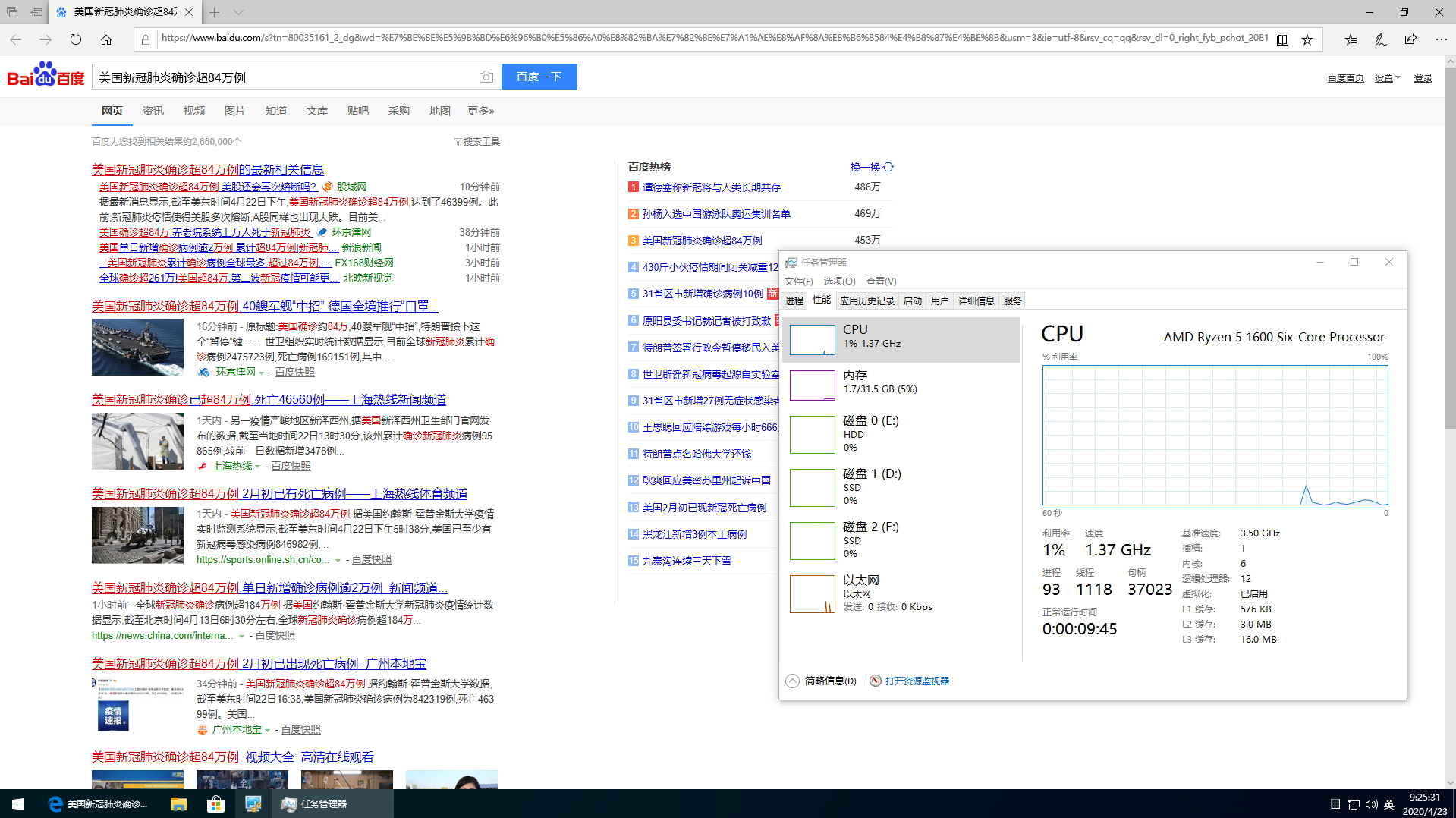The width and height of the screenshot is (1456, 818).
Task: Select 地图 search category tab
Action: [x=440, y=111]
